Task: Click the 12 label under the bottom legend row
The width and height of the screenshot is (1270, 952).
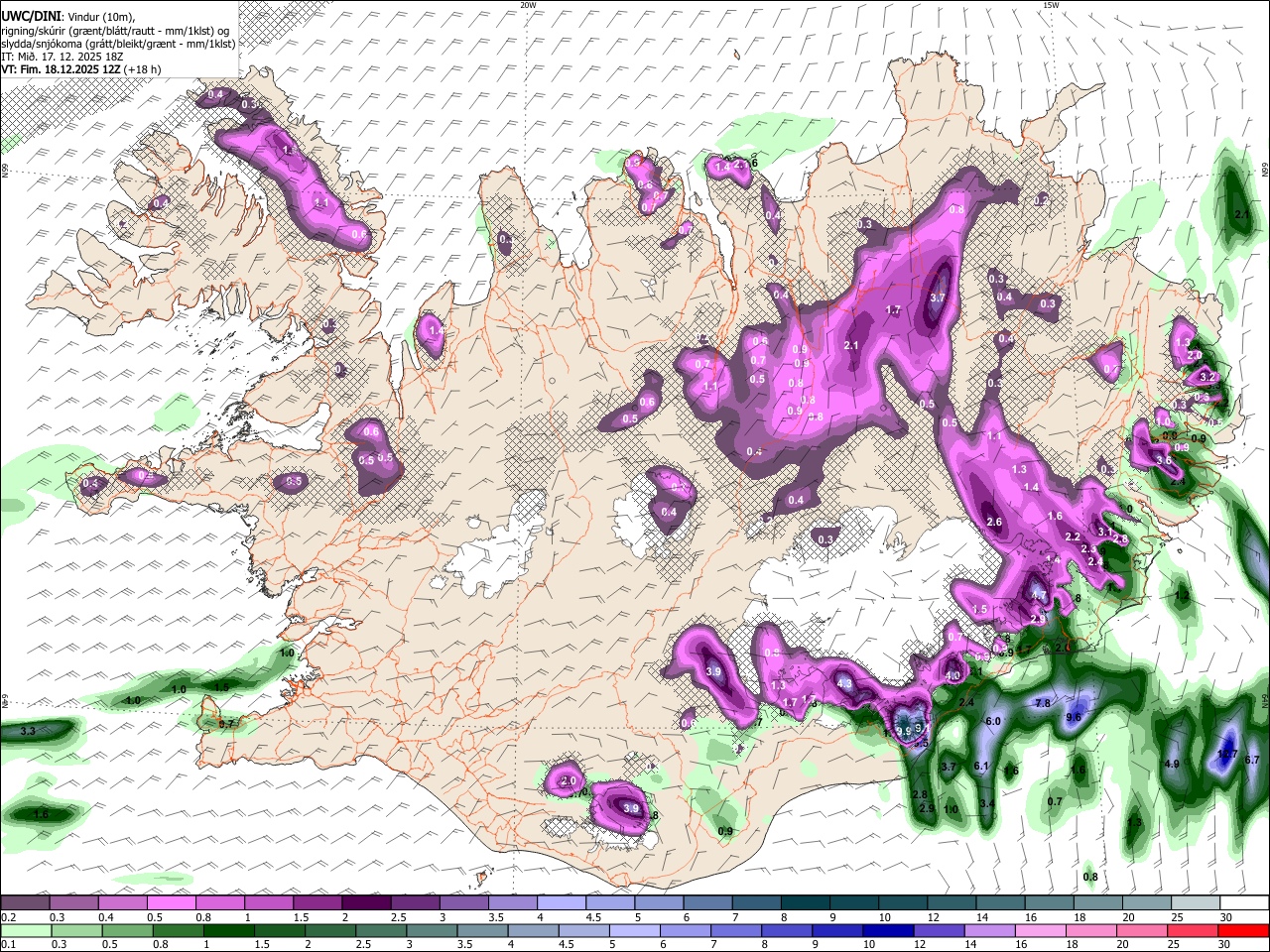Action: coord(920,944)
